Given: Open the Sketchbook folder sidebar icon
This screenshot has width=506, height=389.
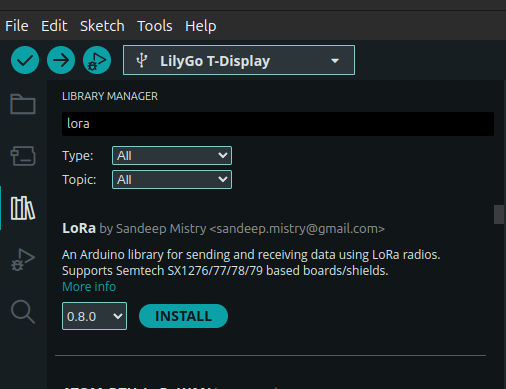Looking at the screenshot, I should pyautogui.click(x=23, y=104).
